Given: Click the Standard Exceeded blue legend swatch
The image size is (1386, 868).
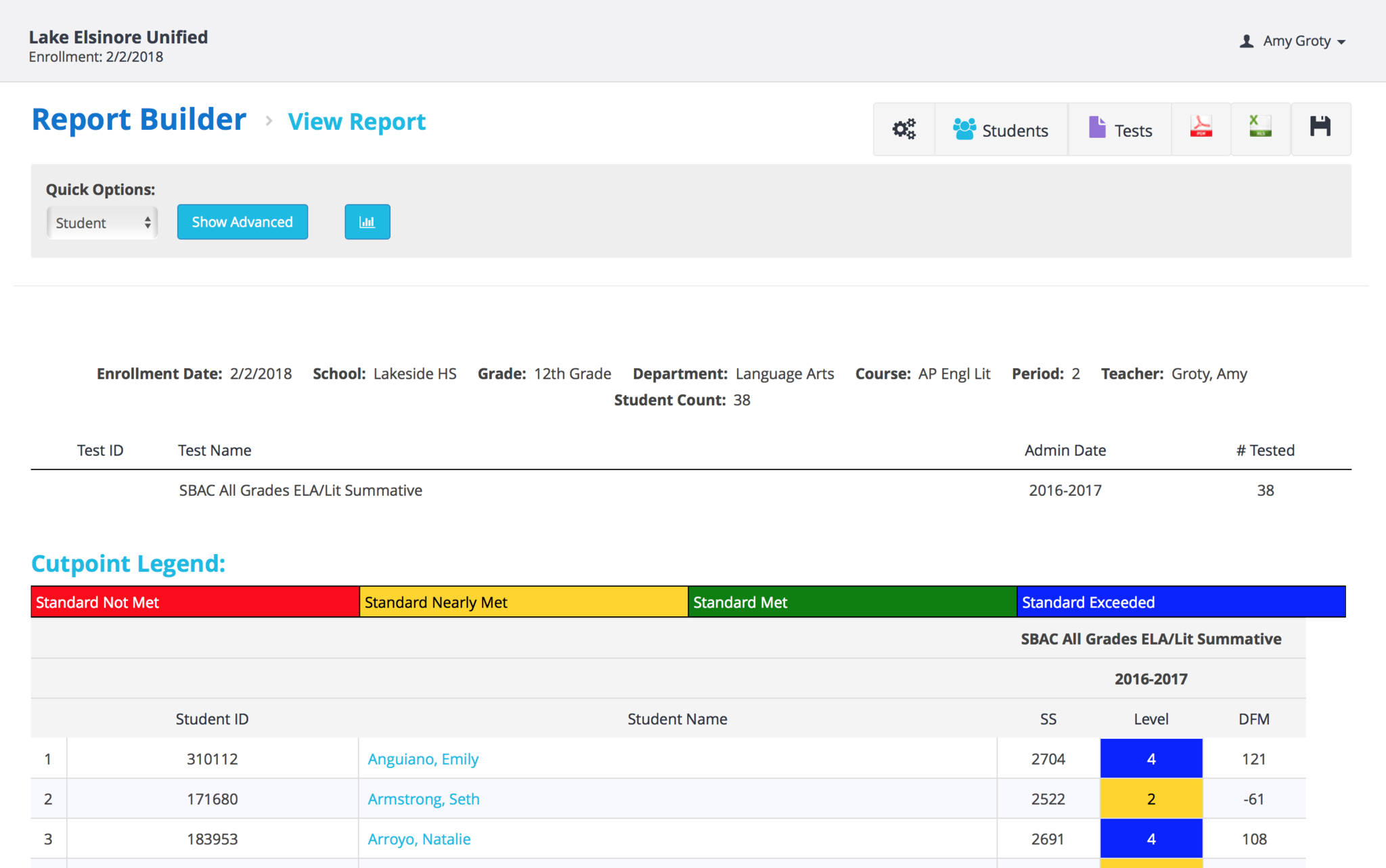Looking at the screenshot, I should (x=1180, y=602).
